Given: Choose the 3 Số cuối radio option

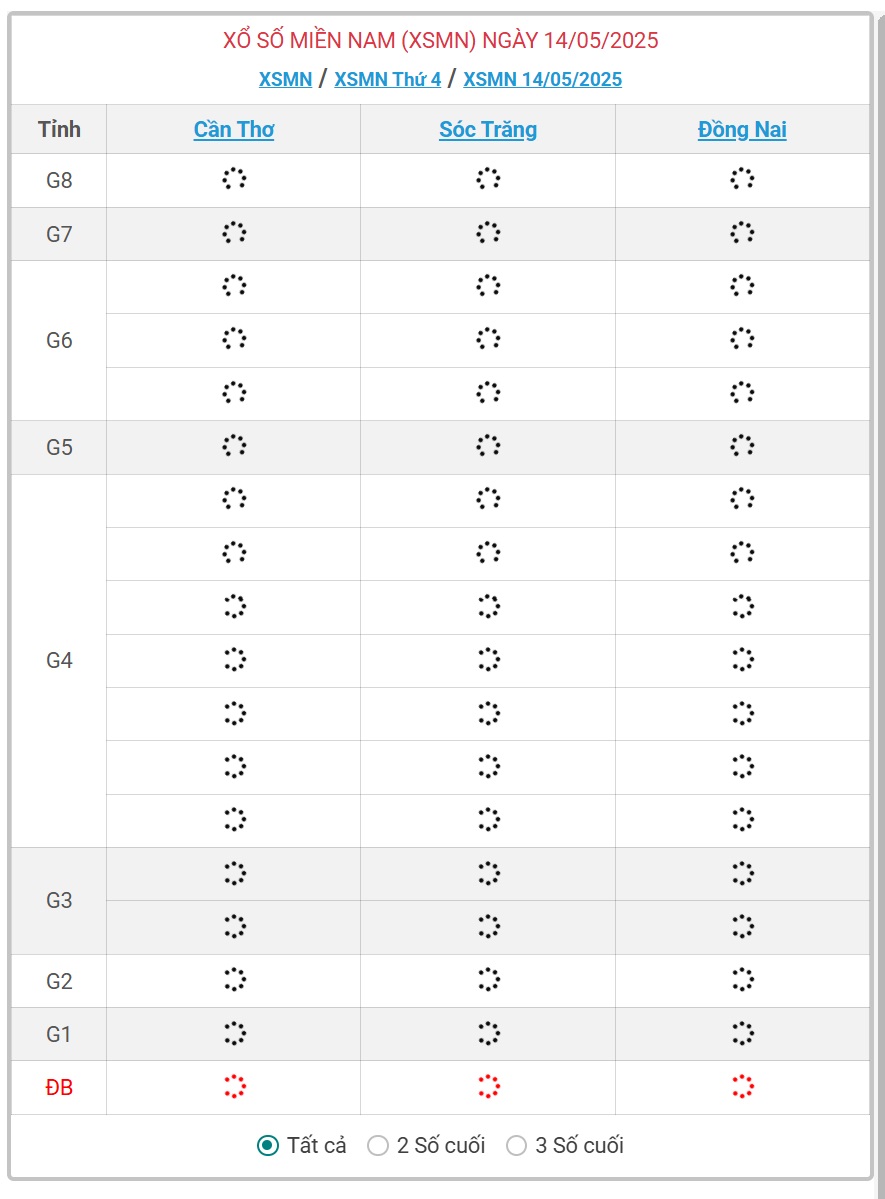Looking at the screenshot, I should point(516,1146).
